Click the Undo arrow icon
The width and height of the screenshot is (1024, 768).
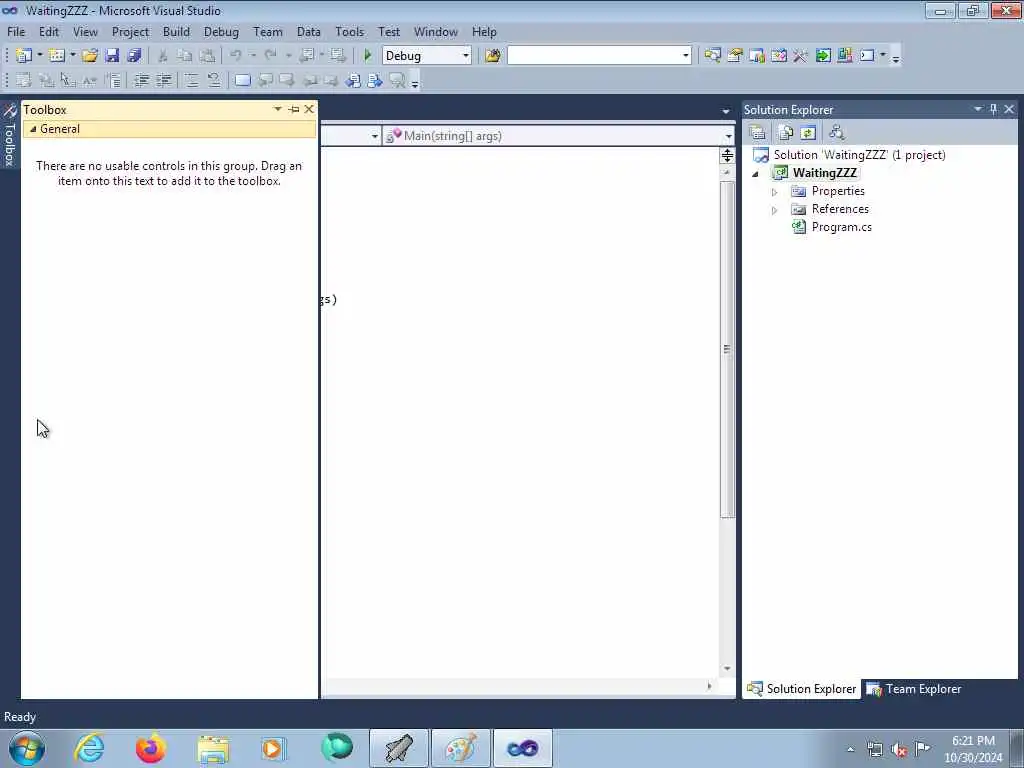pos(236,56)
